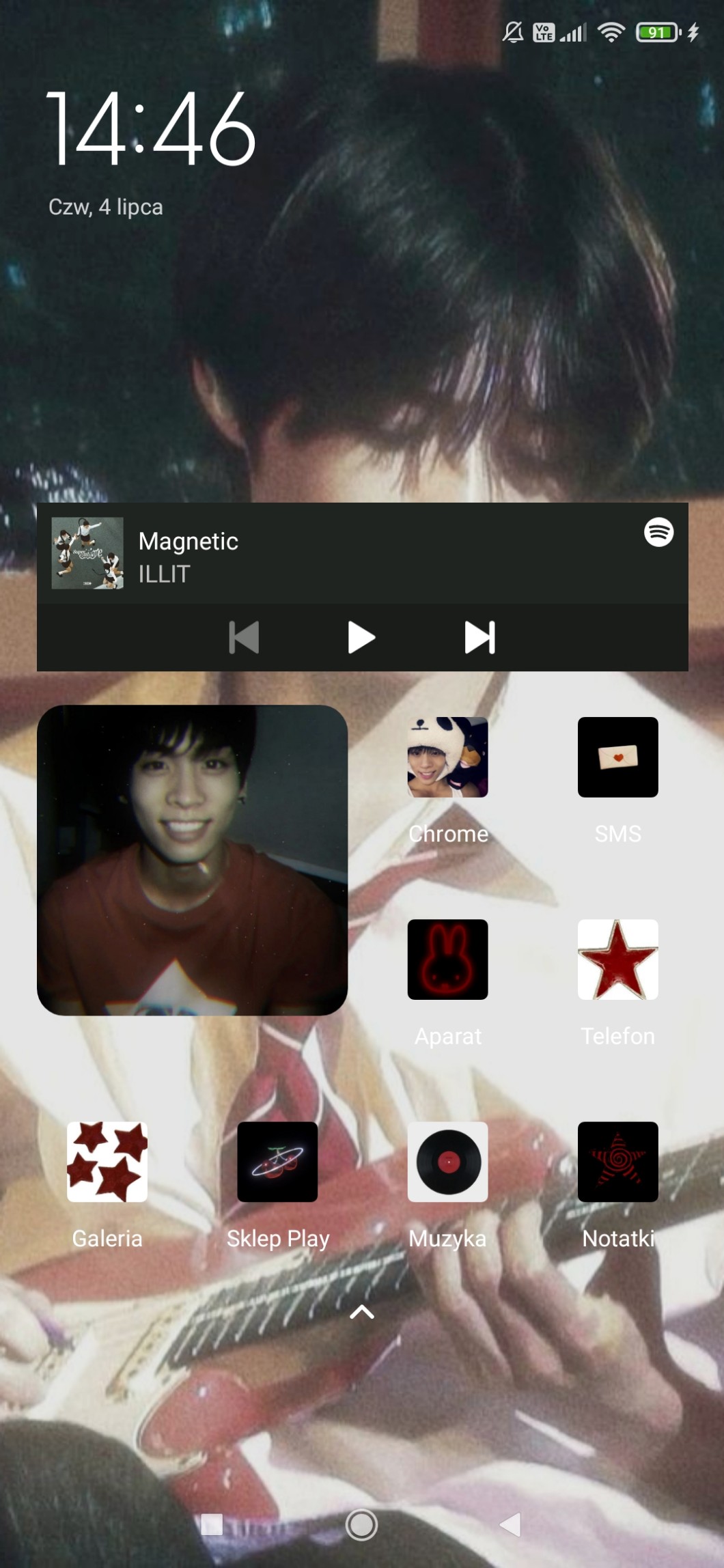
Task: Open the Chrome app
Action: tap(447, 757)
